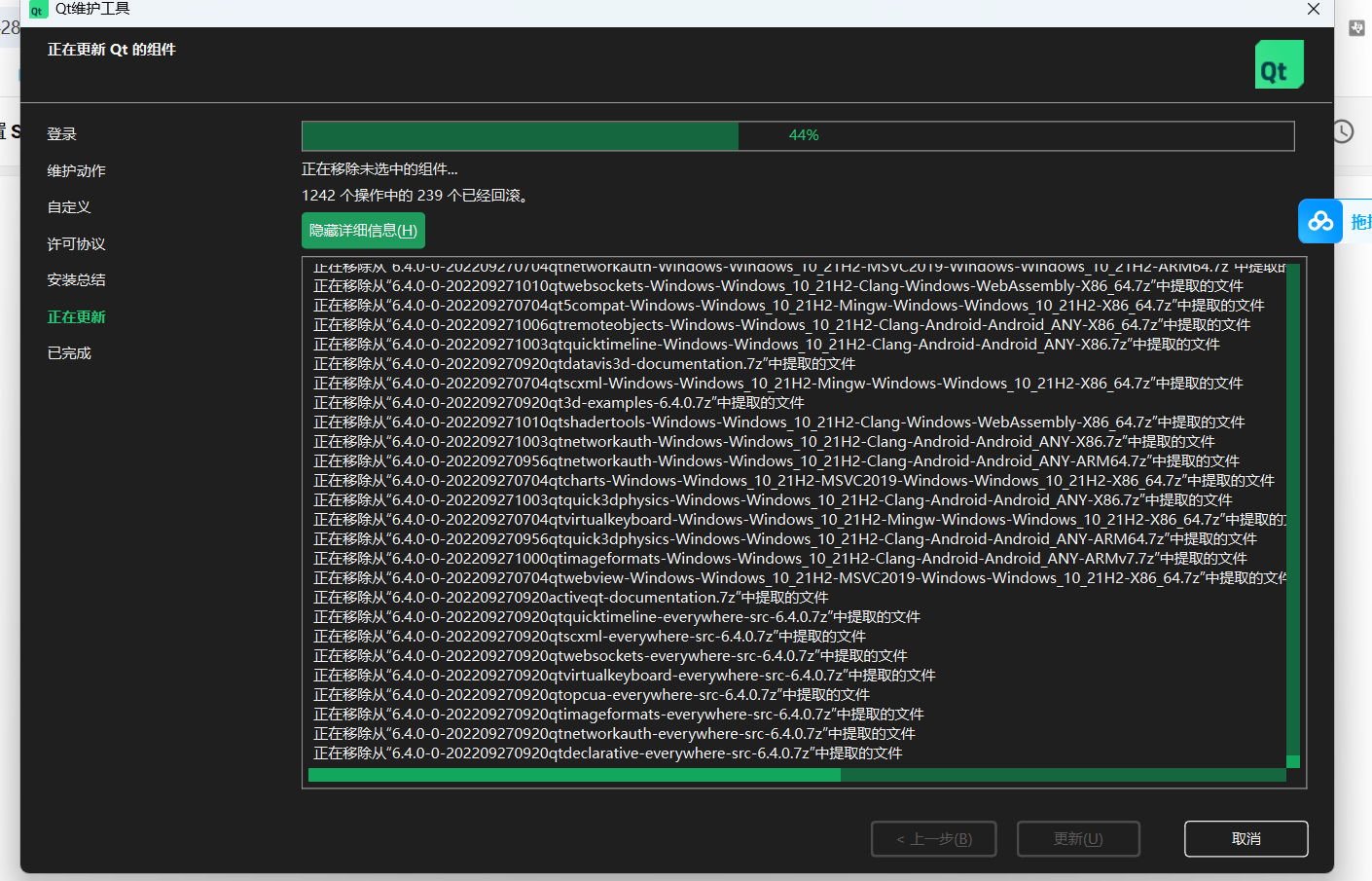
Task: Click the 取消 cancel button
Action: point(1246,839)
